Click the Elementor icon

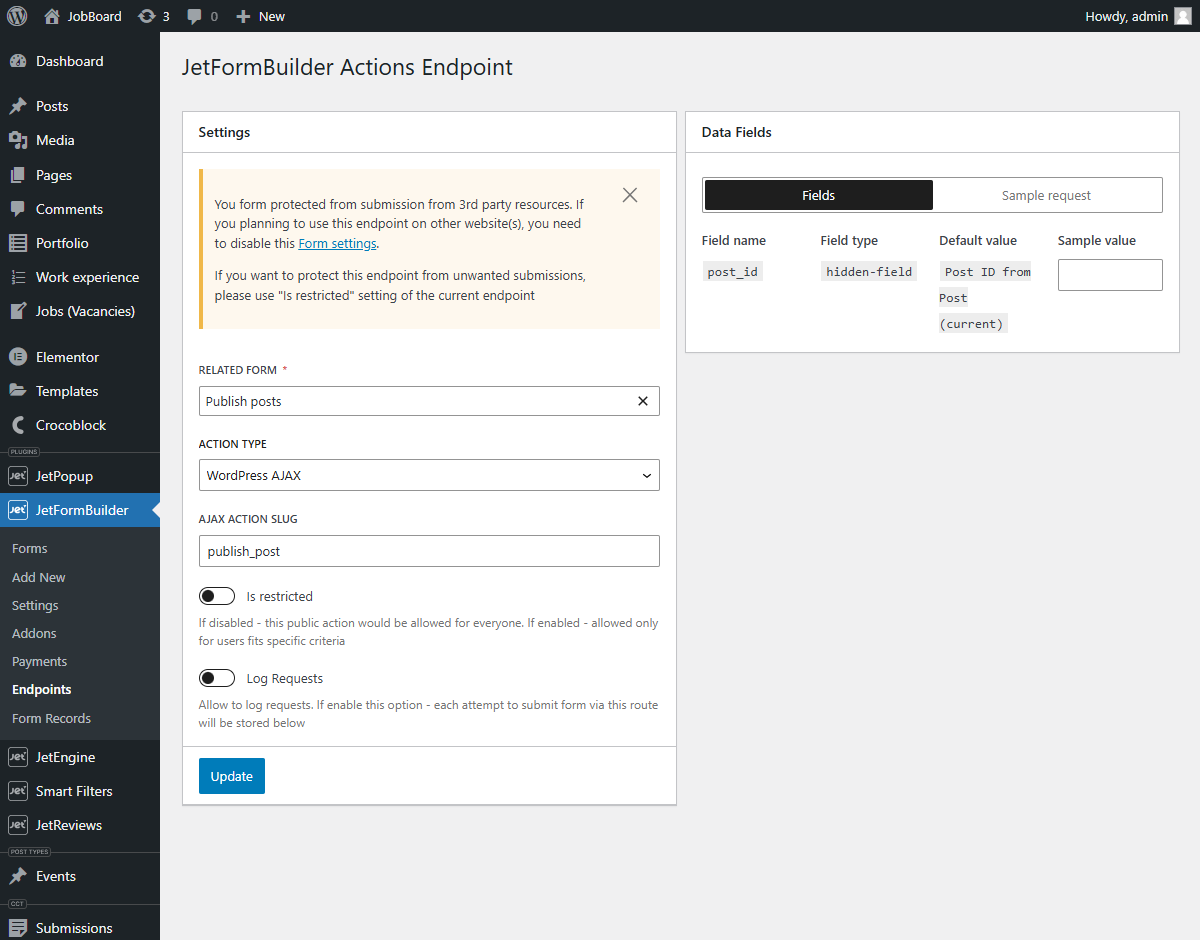(x=18, y=357)
